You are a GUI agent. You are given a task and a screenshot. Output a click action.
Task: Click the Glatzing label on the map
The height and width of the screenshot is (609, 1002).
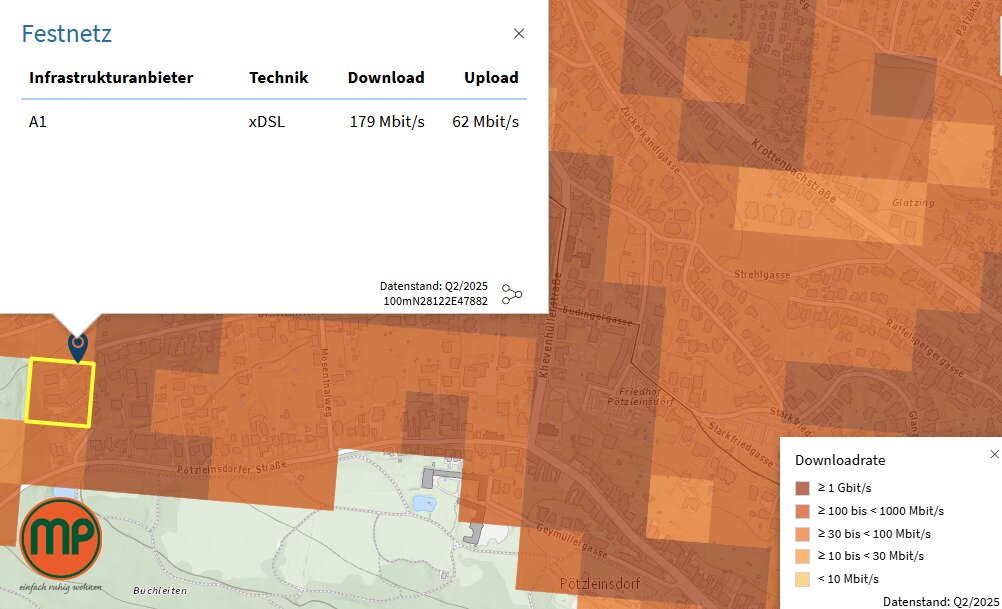point(911,203)
